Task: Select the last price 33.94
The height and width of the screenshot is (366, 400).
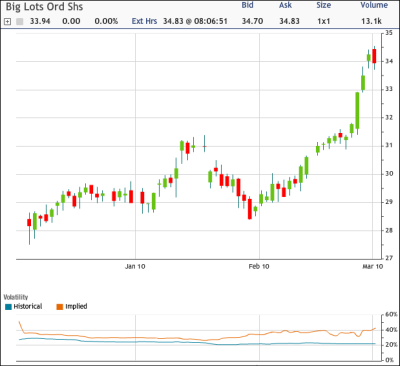Action: pyautogui.click(x=40, y=21)
